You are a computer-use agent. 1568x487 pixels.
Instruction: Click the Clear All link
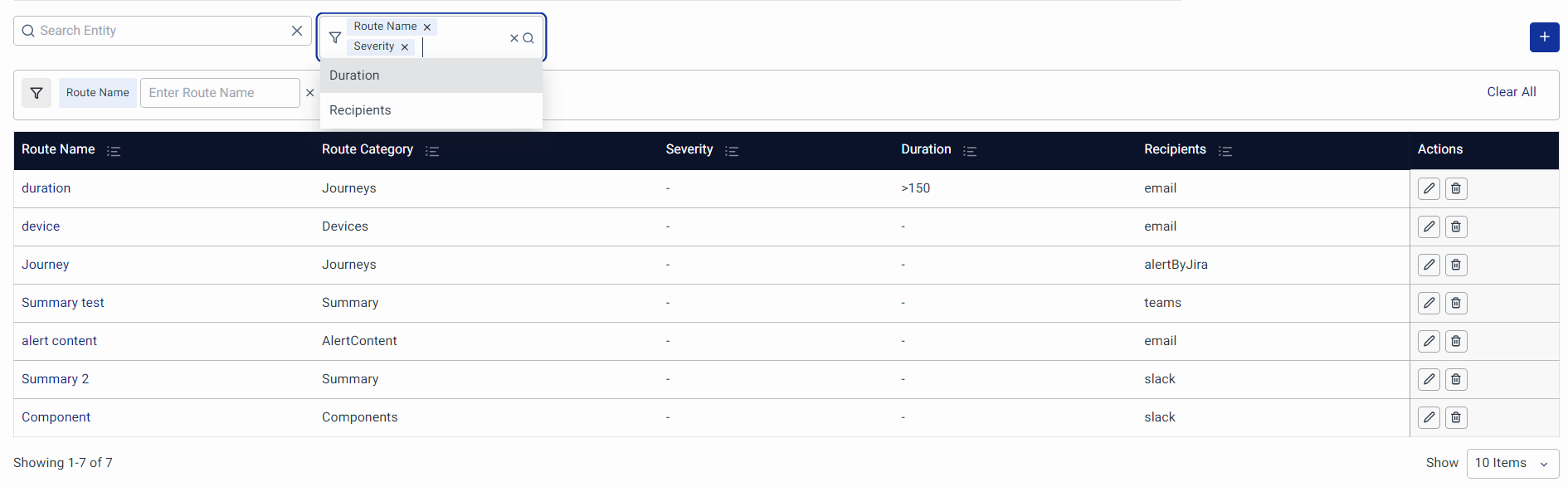[1511, 92]
